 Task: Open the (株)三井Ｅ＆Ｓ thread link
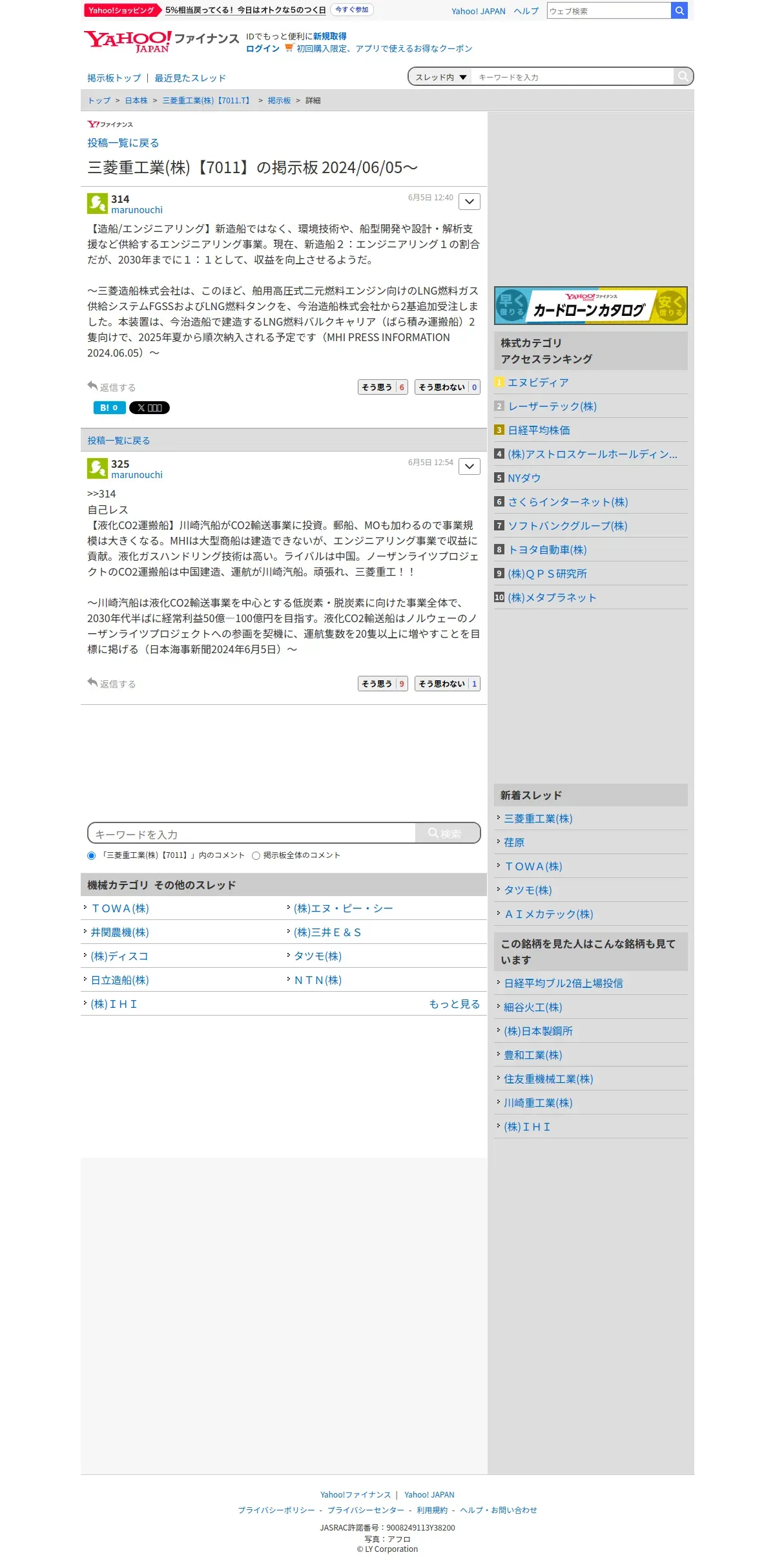click(x=327, y=932)
